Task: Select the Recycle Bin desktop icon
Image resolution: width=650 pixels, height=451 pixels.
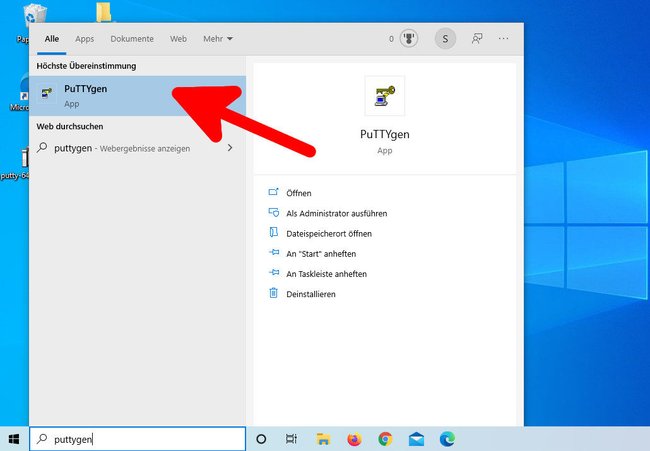Action: (34, 15)
